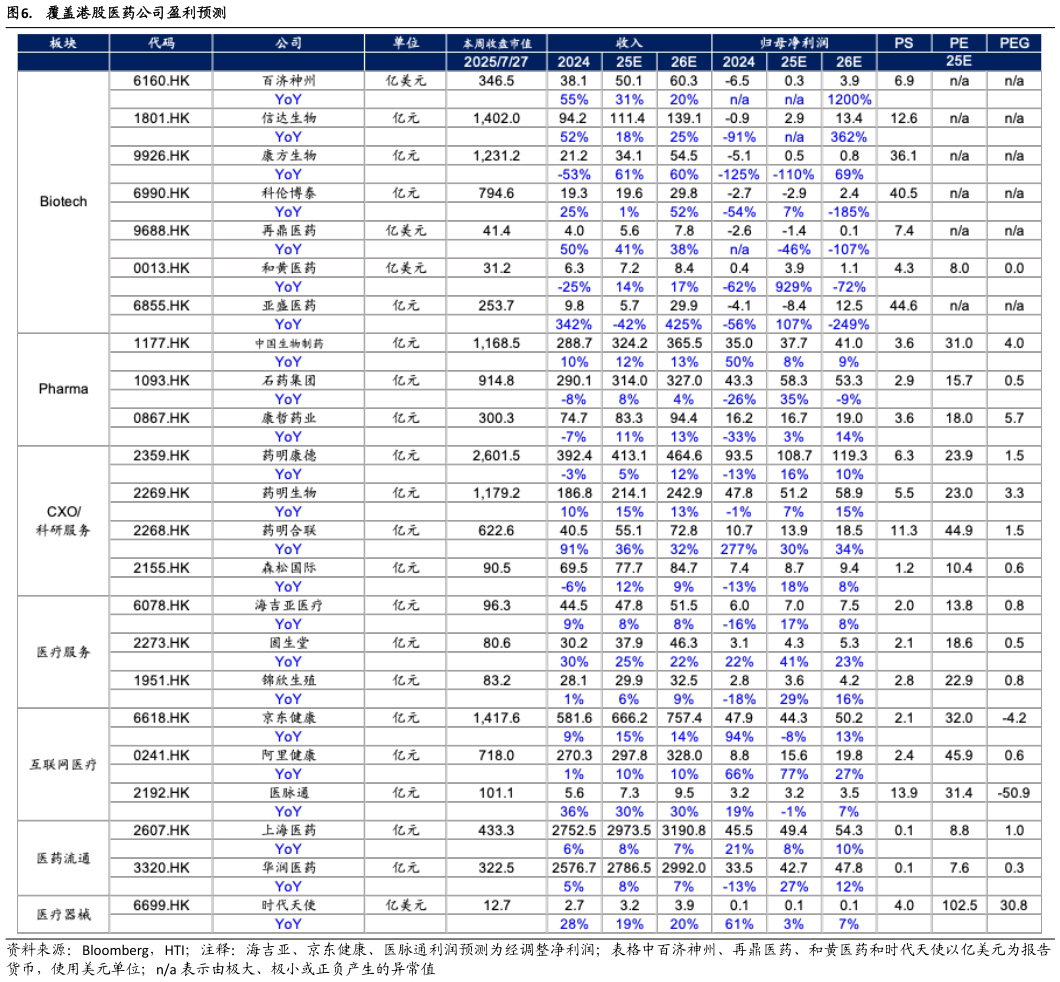1060x982 pixels.
Task: Select company name 华润医药
Action: pyautogui.click(x=289, y=868)
